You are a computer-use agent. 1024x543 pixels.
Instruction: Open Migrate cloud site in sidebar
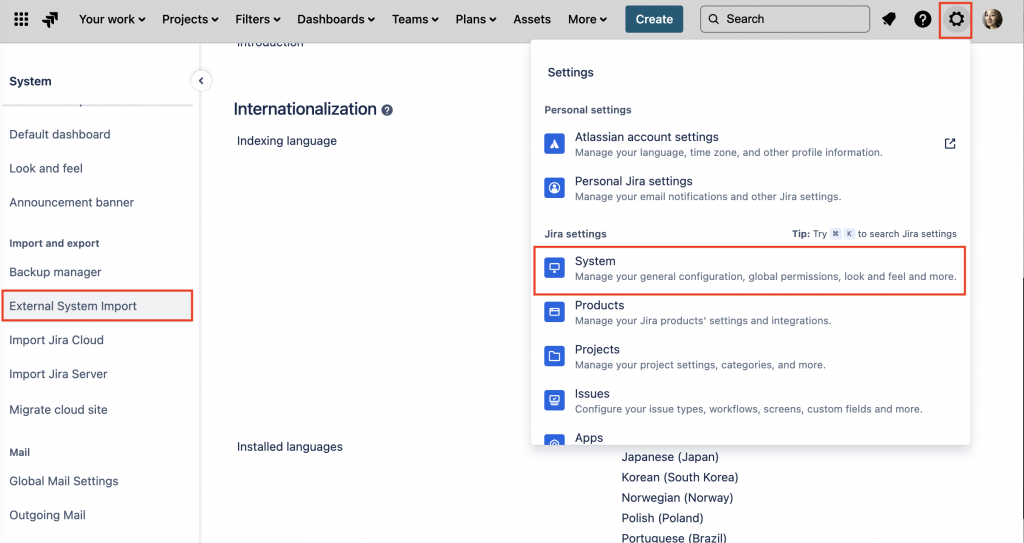pos(58,410)
